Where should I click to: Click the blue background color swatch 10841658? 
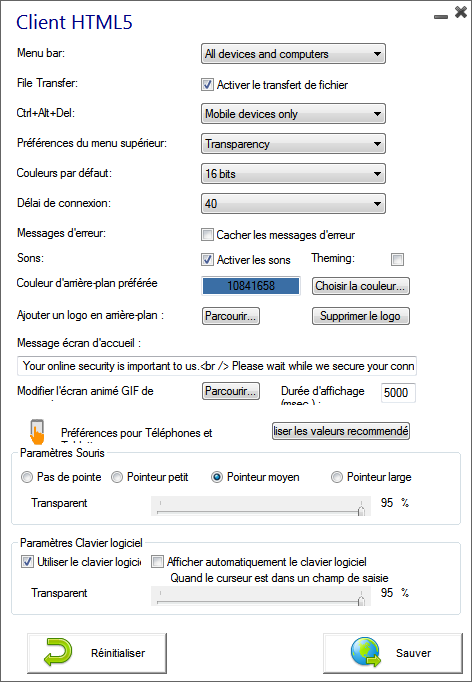(251, 286)
